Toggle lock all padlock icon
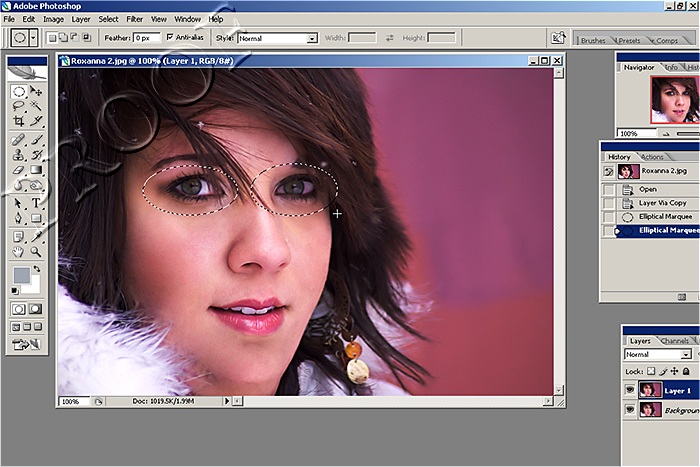 pyautogui.click(x=686, y=371)
